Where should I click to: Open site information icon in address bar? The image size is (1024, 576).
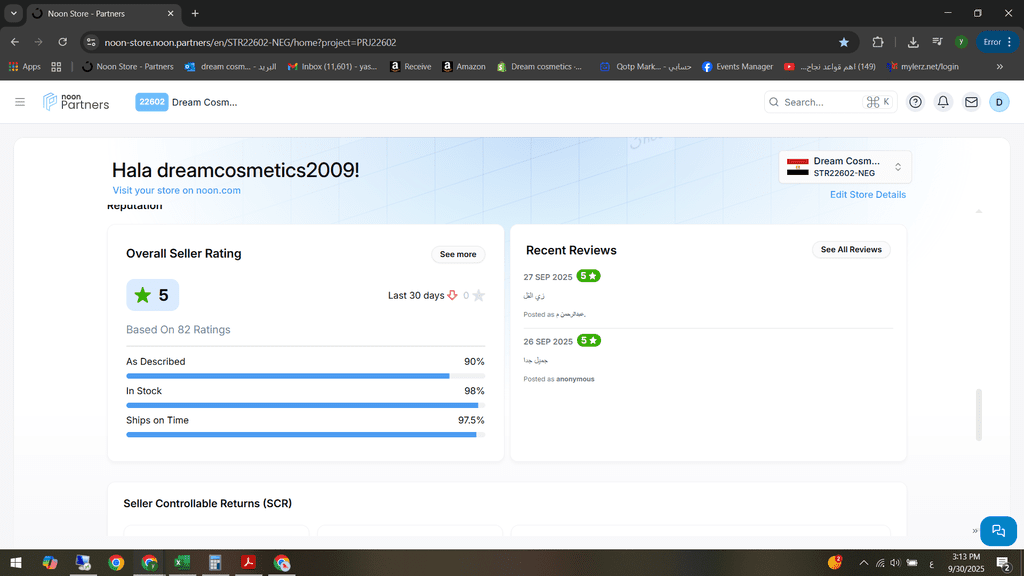pos(91,42)
